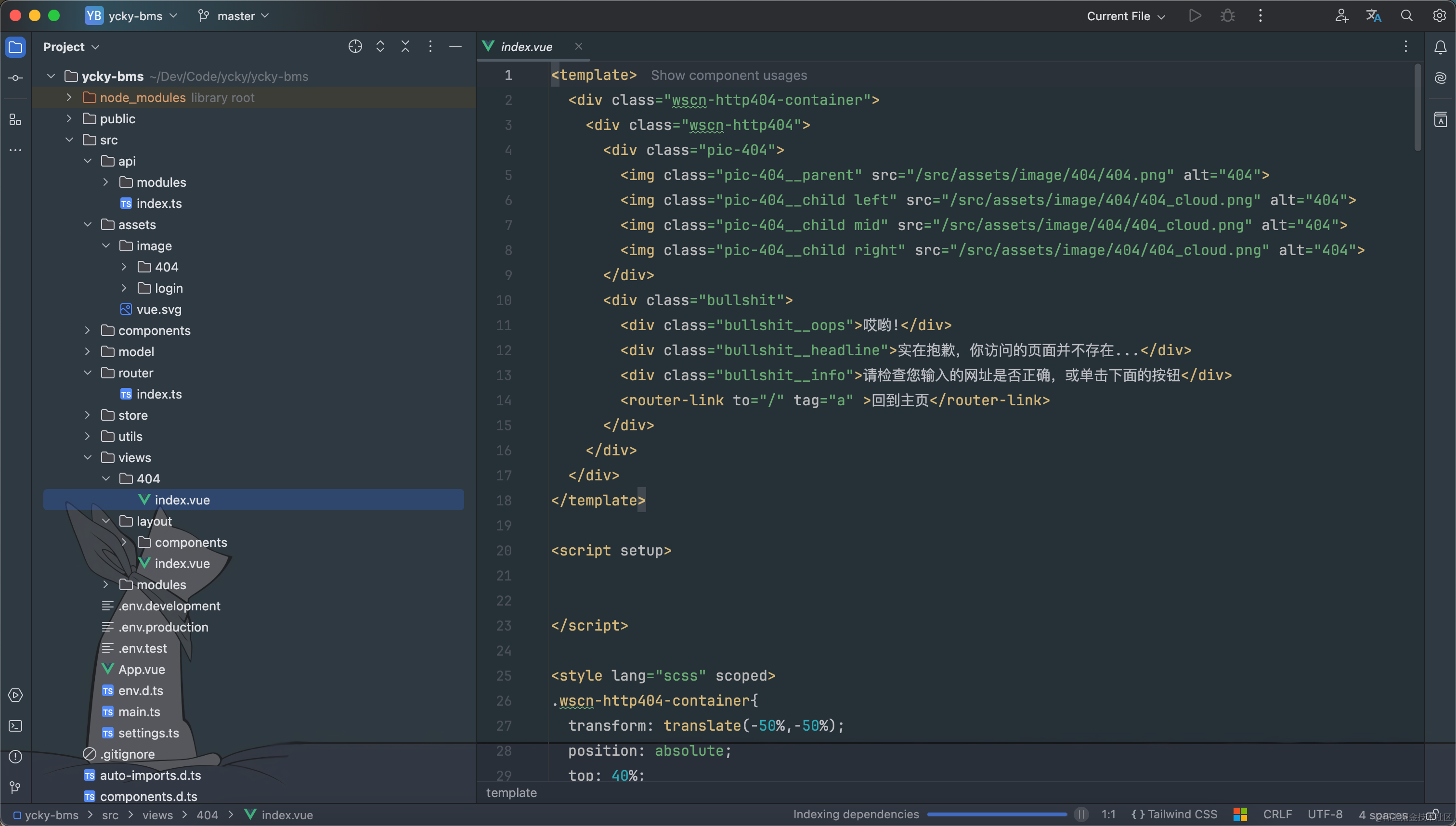This screenshot has width=1456, height=826.
Task: Click the src breadcrumb in status bar
Action: pos(110,814)
